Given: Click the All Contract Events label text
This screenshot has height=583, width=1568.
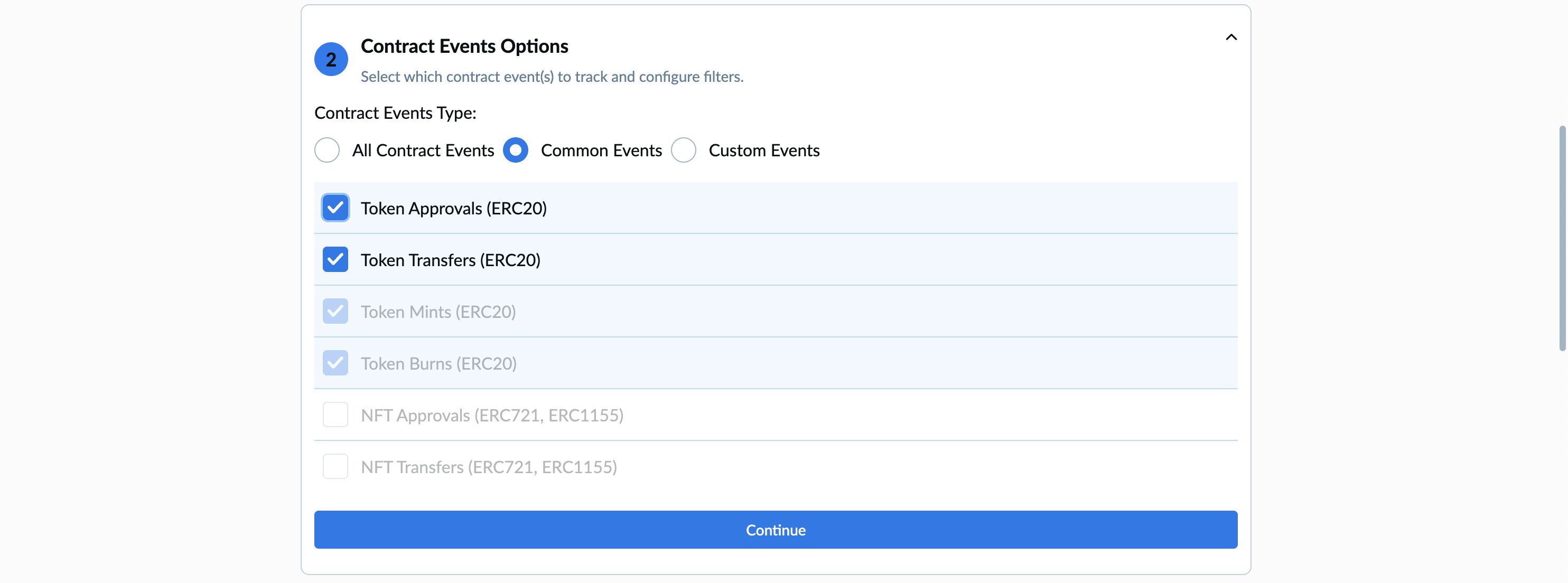Looking at the screenshot, I should tap(423, 151).
